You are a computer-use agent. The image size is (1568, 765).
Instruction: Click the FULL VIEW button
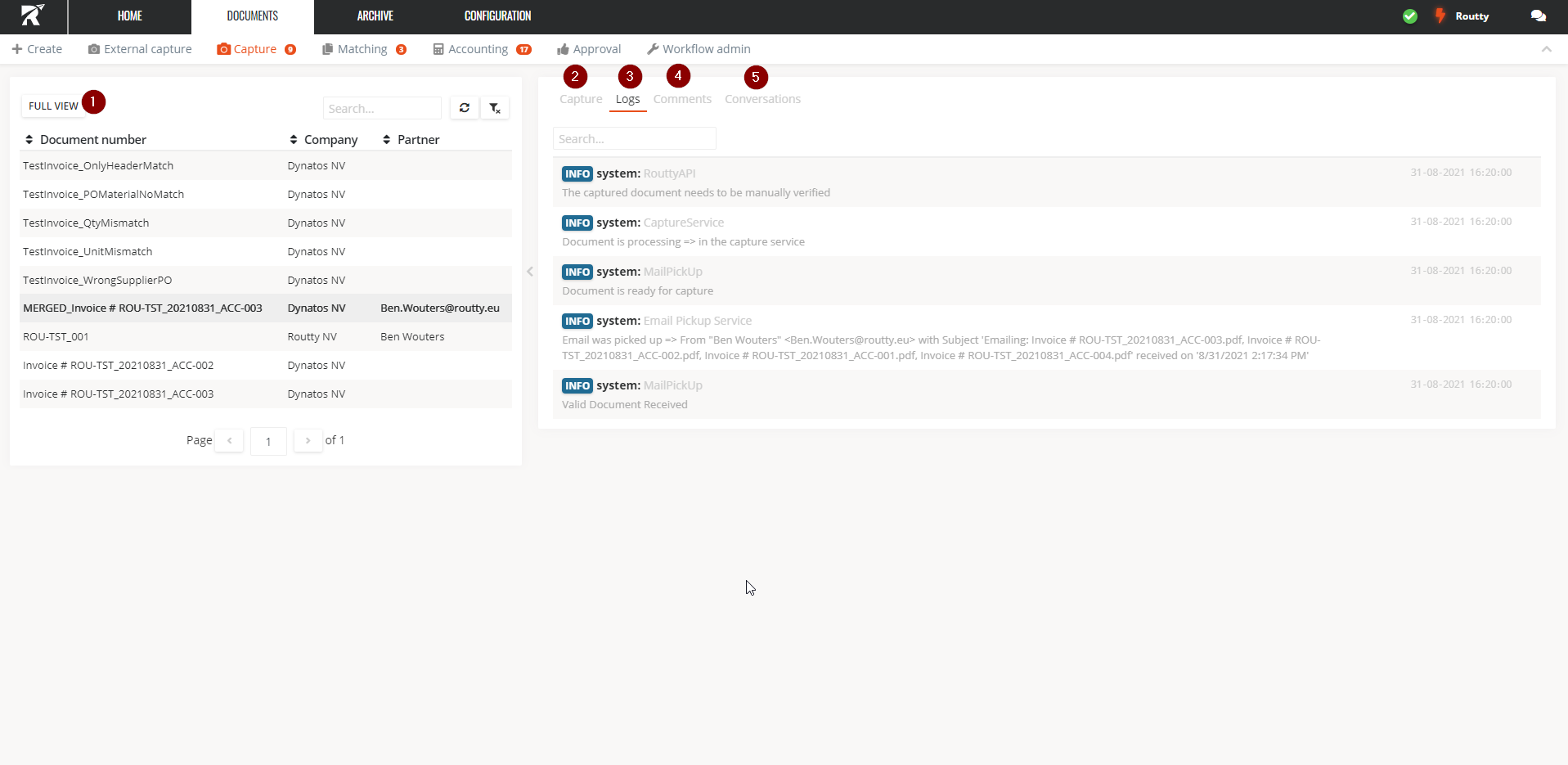(53, 106)
